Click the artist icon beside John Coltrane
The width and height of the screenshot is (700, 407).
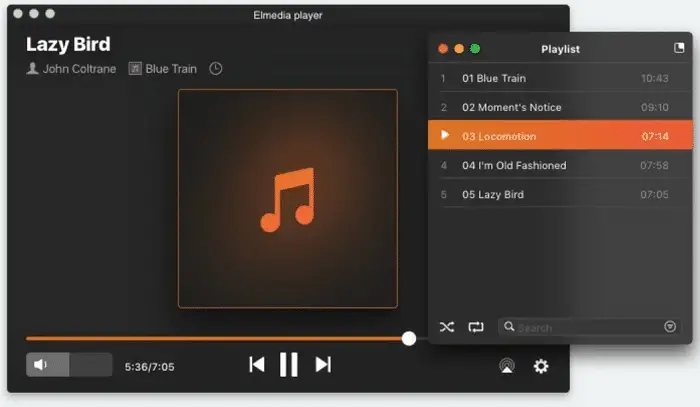32,68
